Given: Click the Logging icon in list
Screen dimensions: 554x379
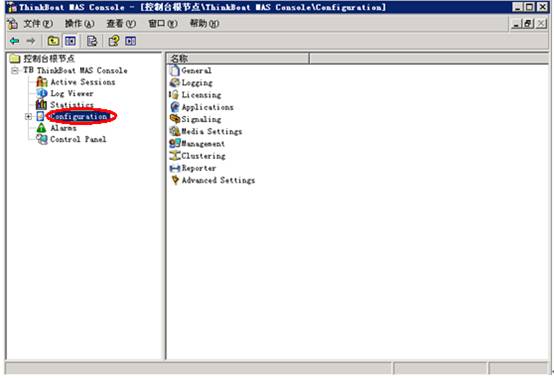Looking at the screenshot, I should [x=175, y=83].
